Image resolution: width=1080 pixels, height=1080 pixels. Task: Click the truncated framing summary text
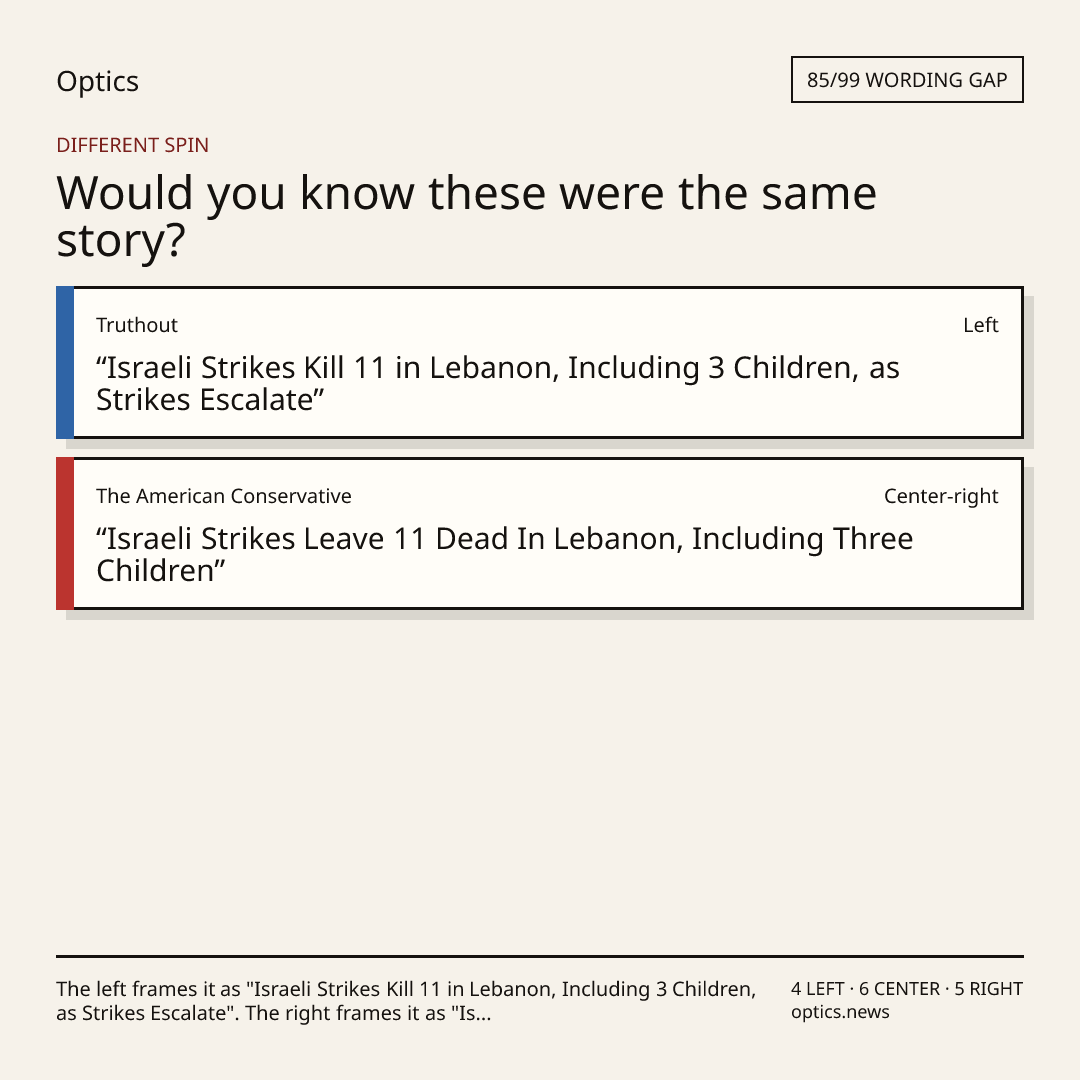pos(406,1001)
